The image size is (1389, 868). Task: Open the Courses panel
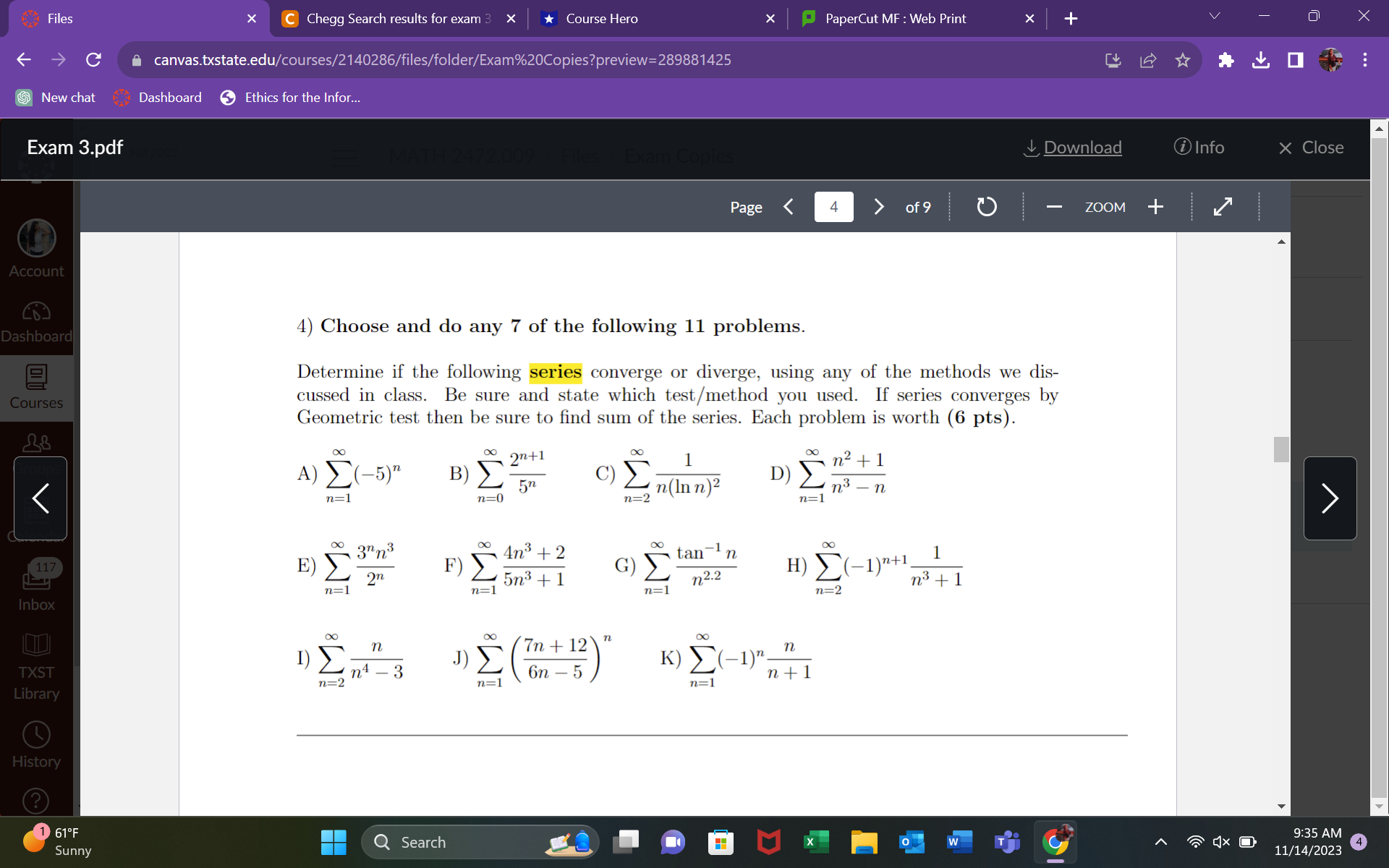[x=36, y=387]
